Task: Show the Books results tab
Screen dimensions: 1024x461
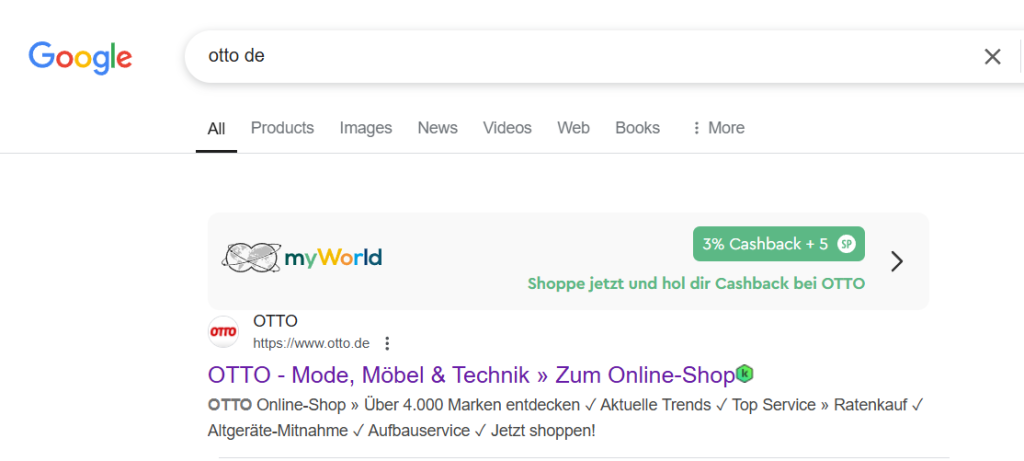Action: [637, 128]
